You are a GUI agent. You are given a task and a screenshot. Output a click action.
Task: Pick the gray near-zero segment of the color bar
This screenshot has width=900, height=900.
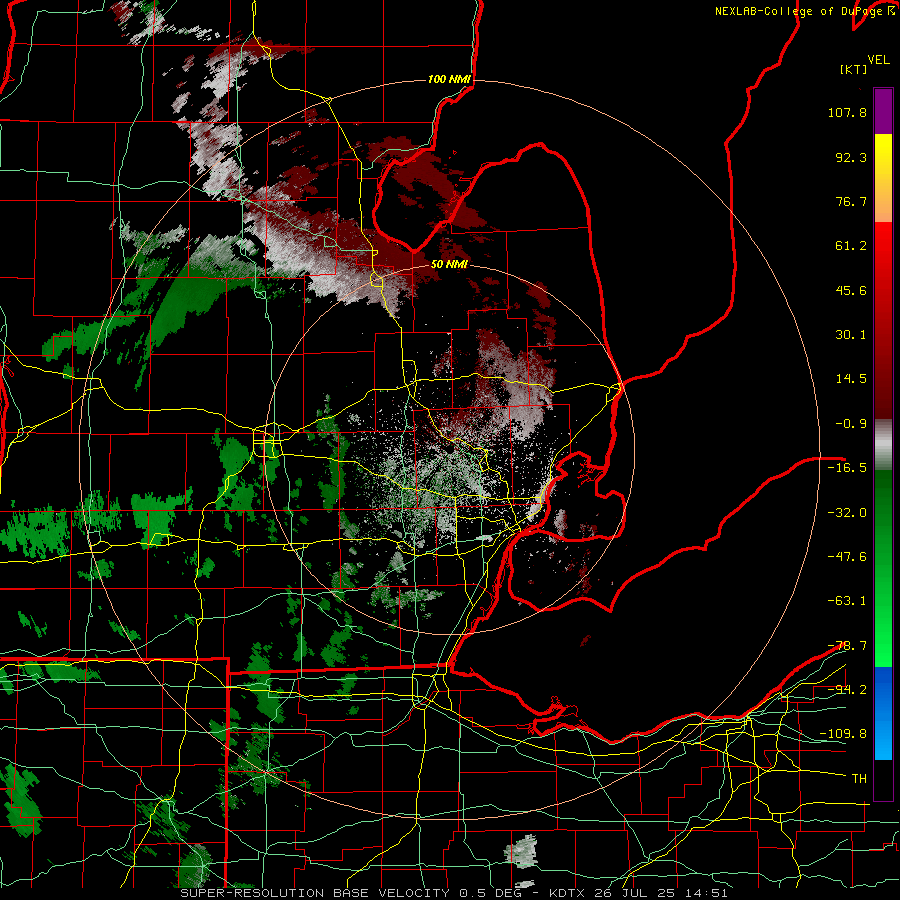tap(883, 445)
